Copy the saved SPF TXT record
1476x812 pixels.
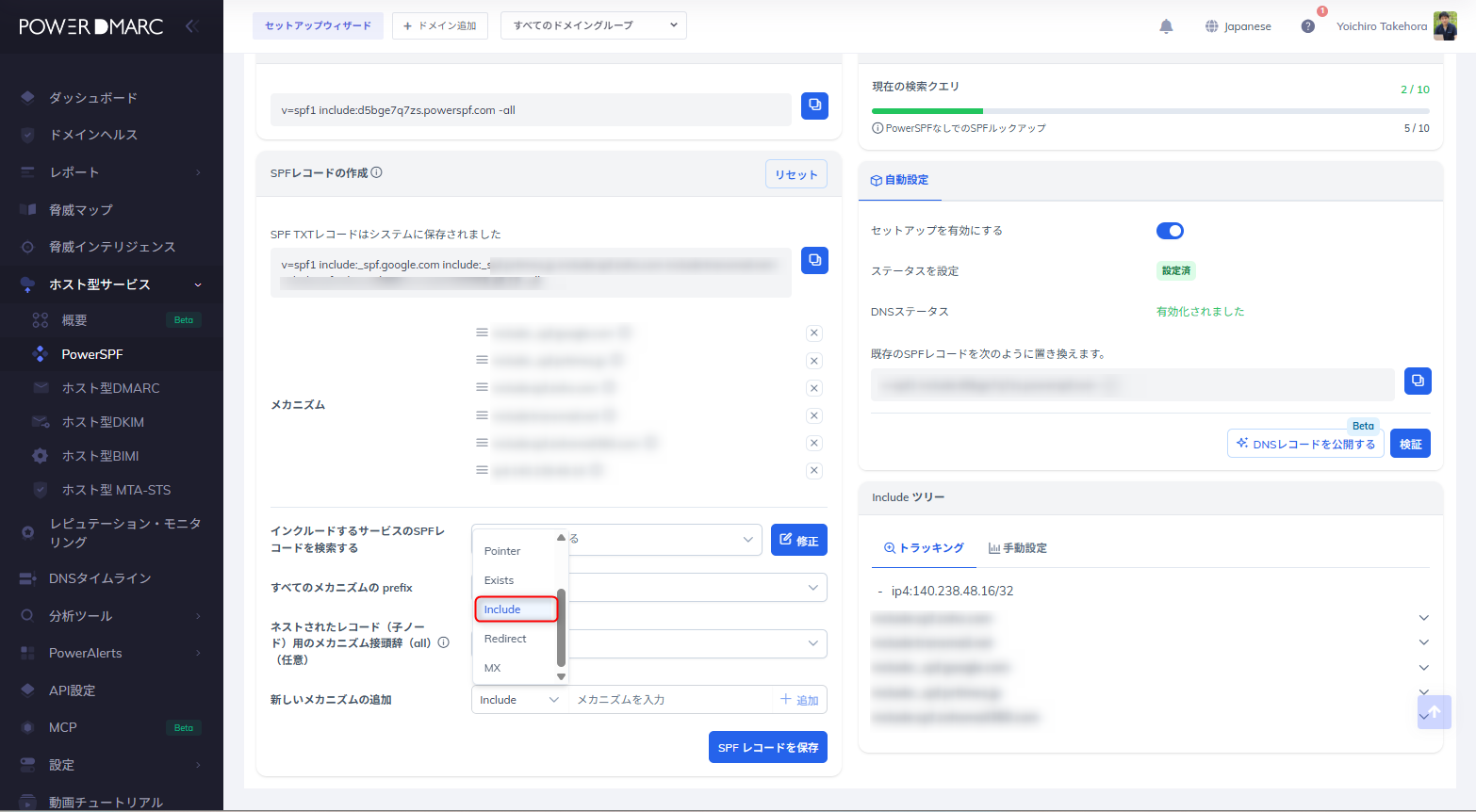click(x=814, y=260)
